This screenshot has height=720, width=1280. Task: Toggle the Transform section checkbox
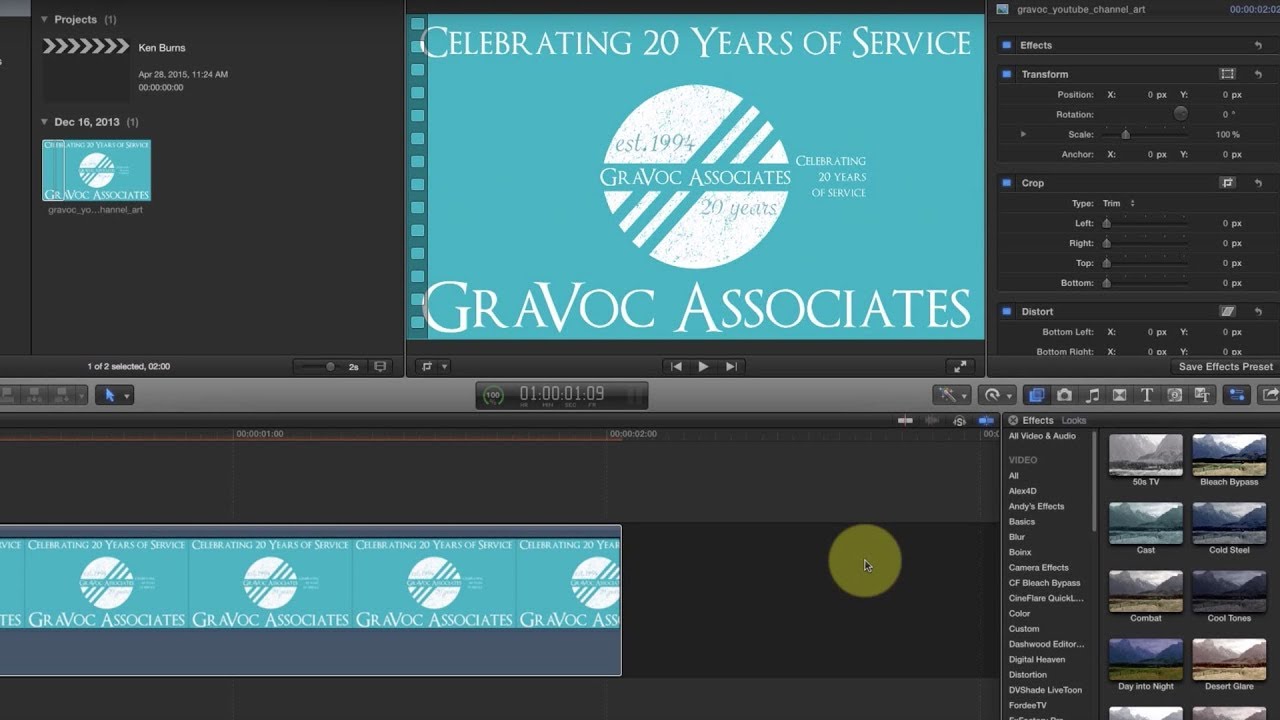point(1007,74)
